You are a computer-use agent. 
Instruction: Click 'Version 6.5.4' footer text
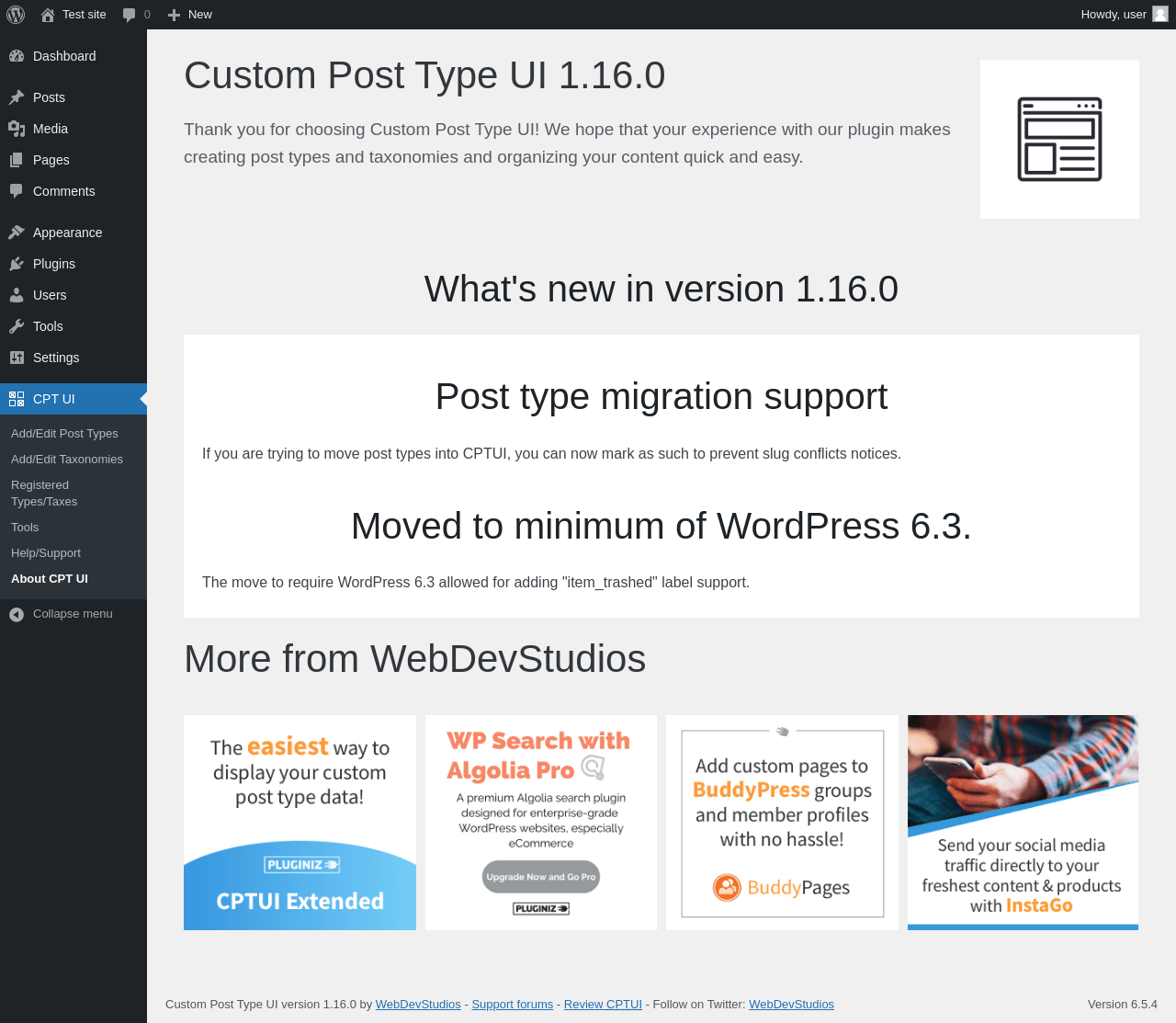tap(1123, 1005)
